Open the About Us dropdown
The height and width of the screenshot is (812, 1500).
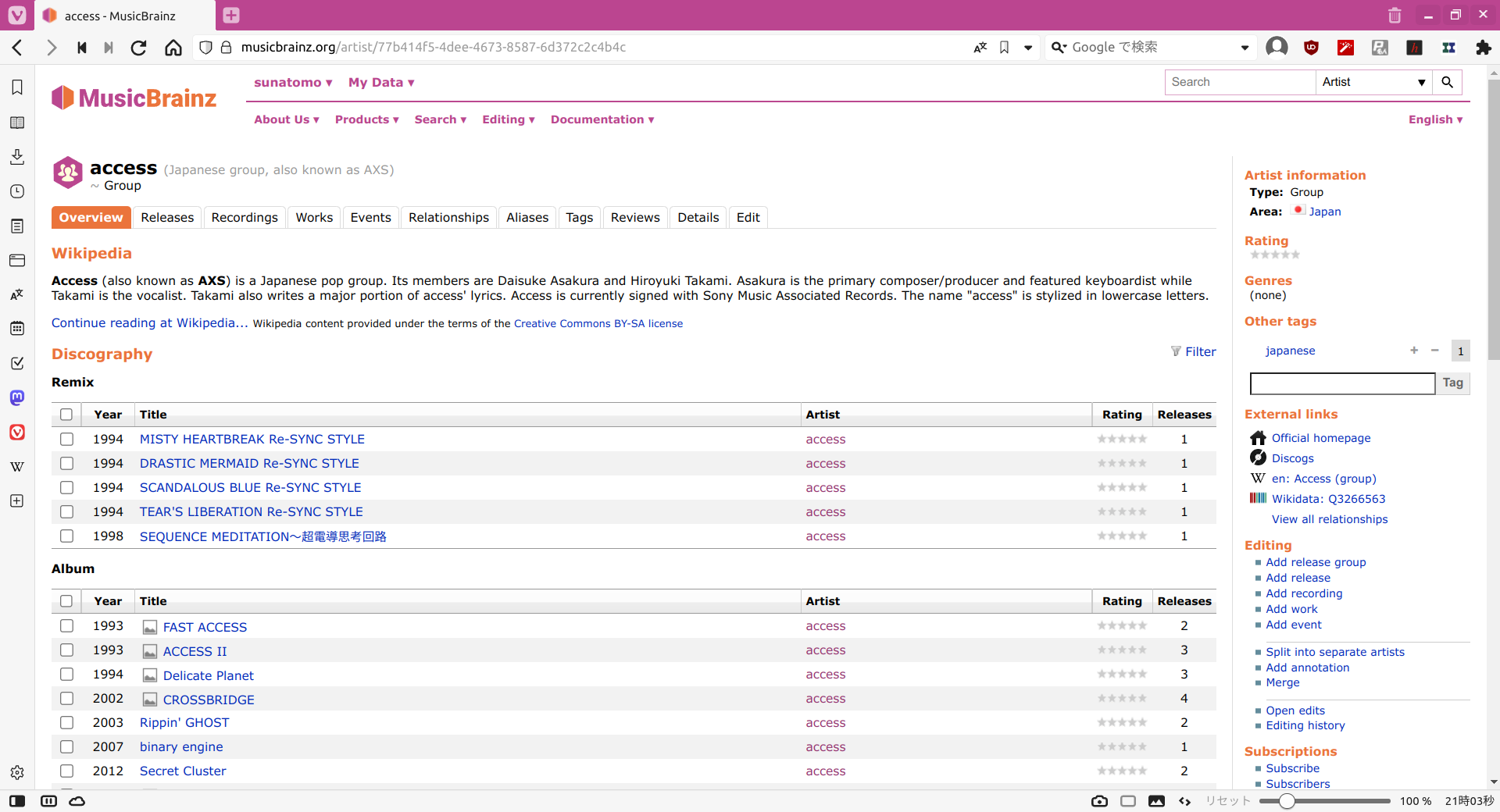[287, 119]
